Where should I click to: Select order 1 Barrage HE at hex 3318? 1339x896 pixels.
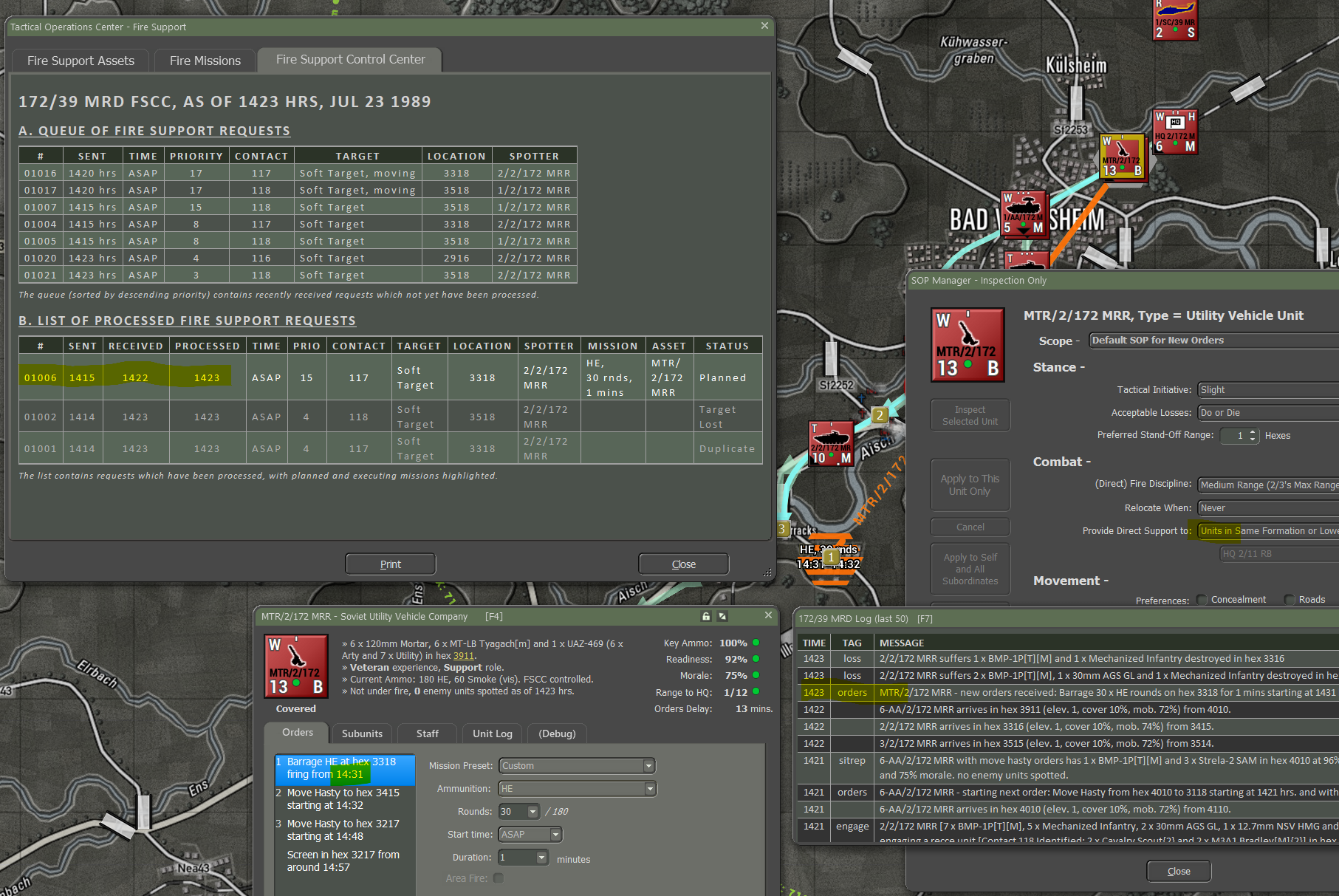pos(344,768)
